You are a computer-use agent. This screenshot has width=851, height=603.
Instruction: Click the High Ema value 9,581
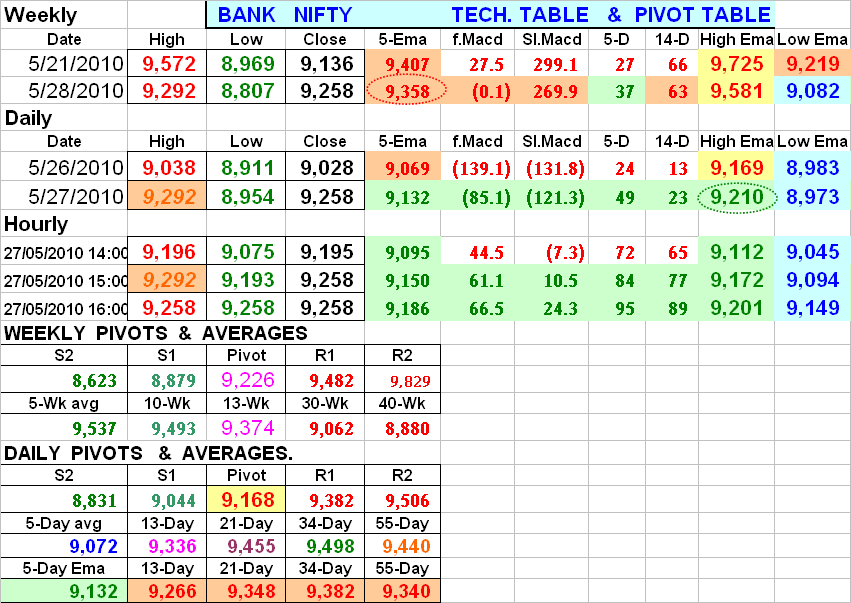736,91
